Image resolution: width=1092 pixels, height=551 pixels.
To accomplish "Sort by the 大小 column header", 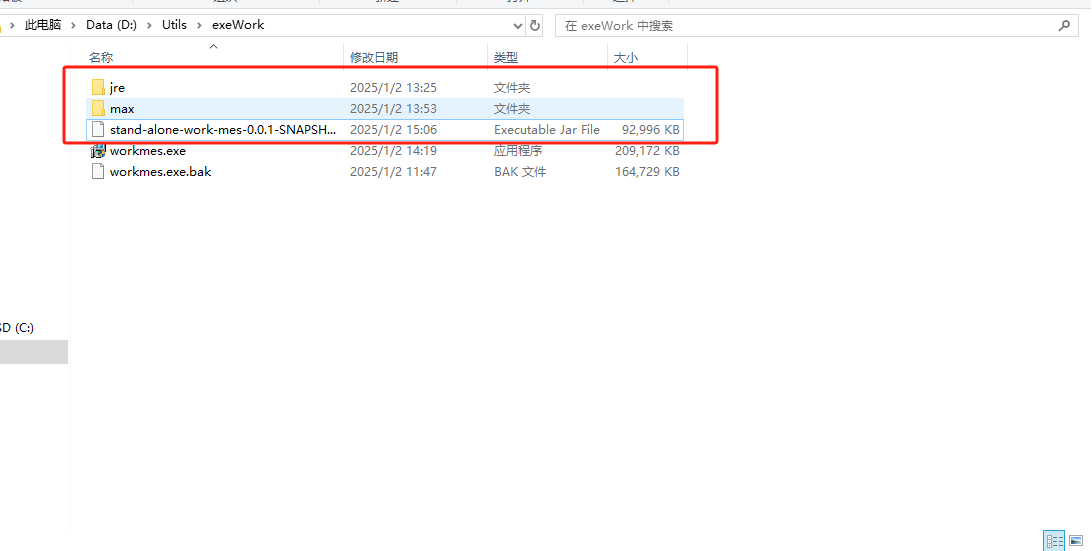I will click(x=625, y=58).
